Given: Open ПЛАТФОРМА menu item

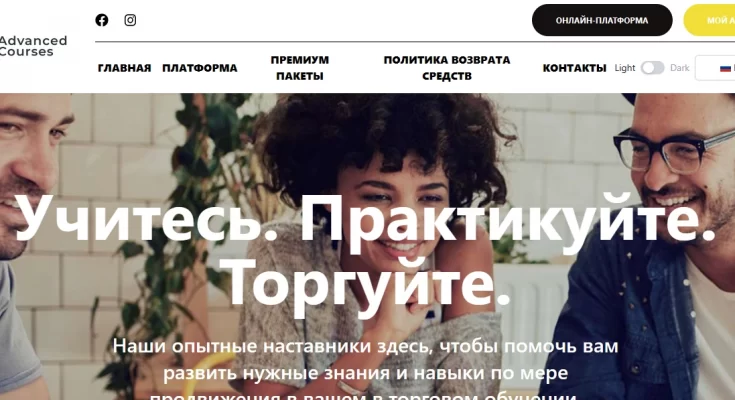Looking at the screenshot, I should click(200, 68).
